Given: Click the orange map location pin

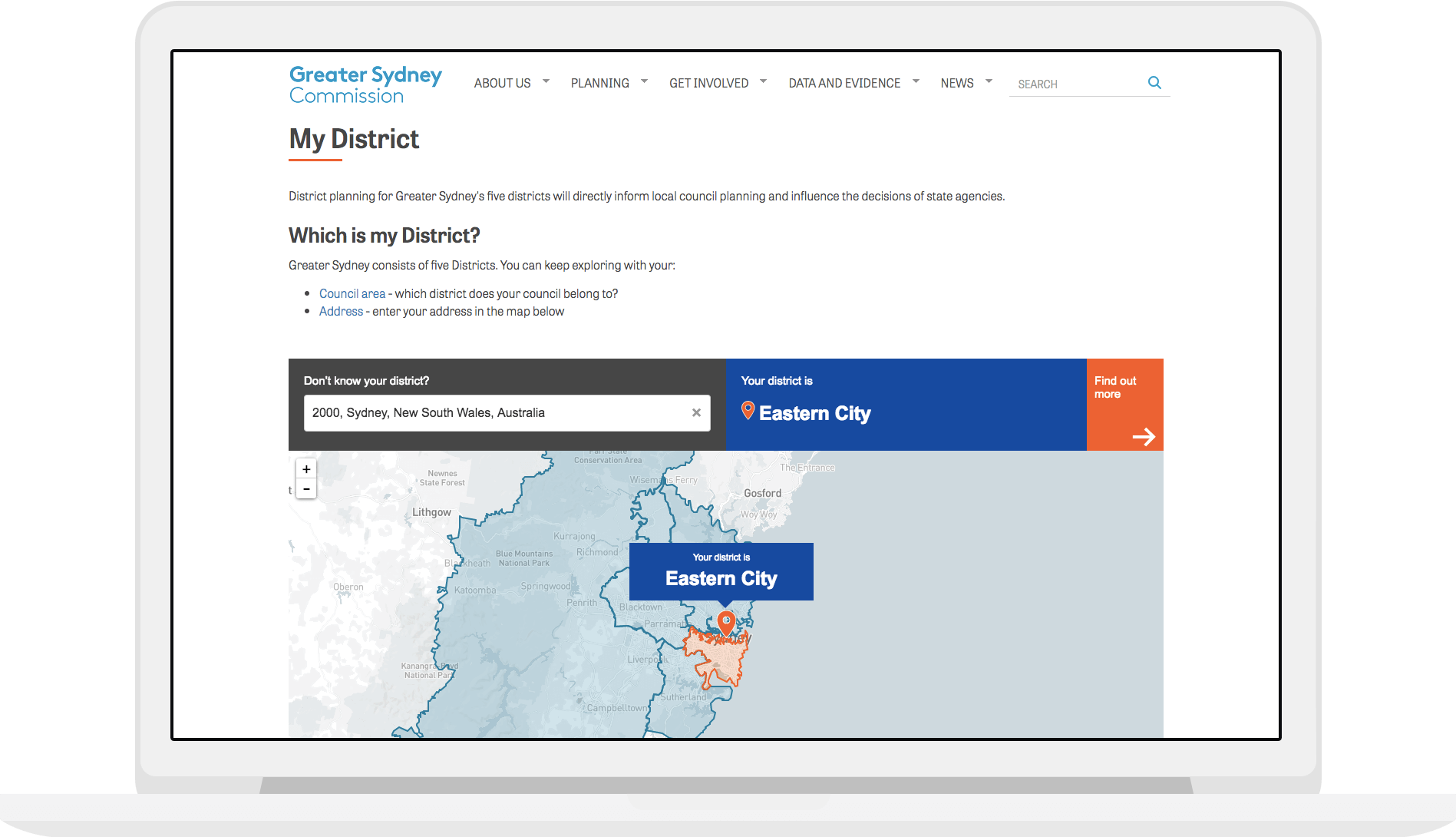Looking at the screenshot, I should (x=726, y=623).
